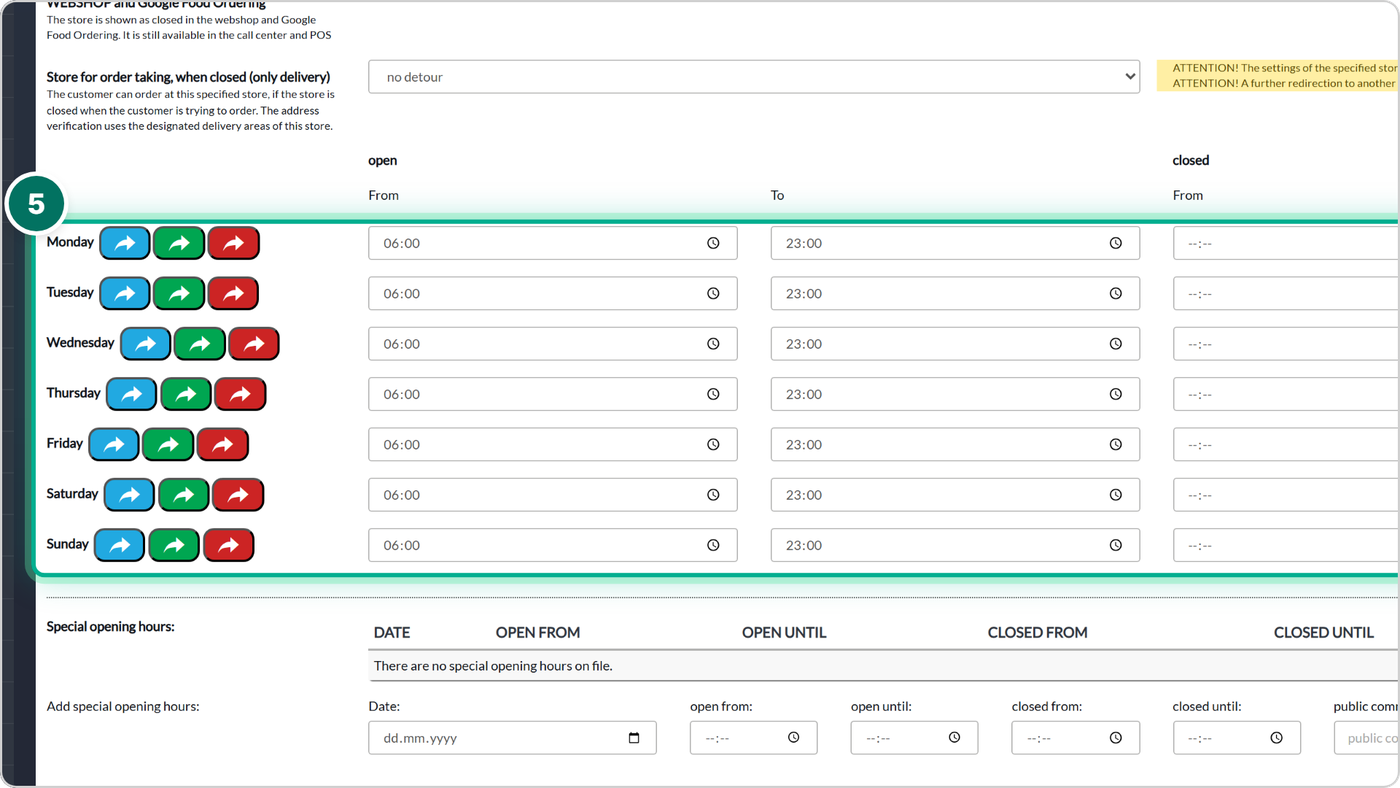Click Sunday's open-to 23:00 time field

pos(955,545)
